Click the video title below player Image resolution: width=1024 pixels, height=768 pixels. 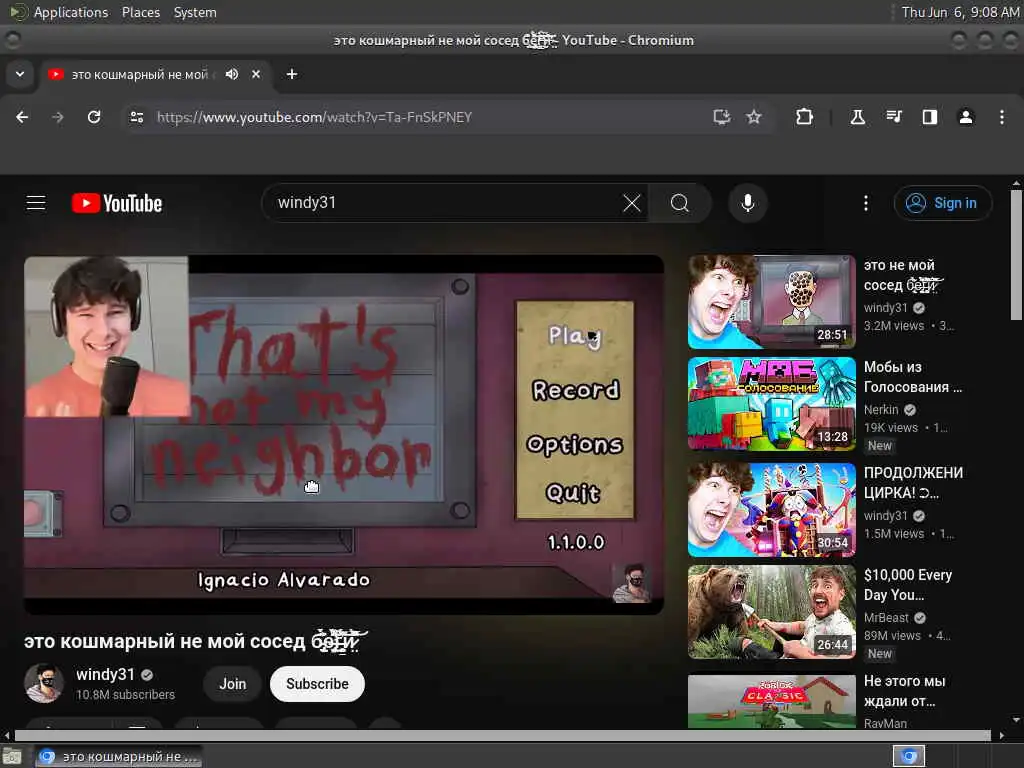point(196,641)
